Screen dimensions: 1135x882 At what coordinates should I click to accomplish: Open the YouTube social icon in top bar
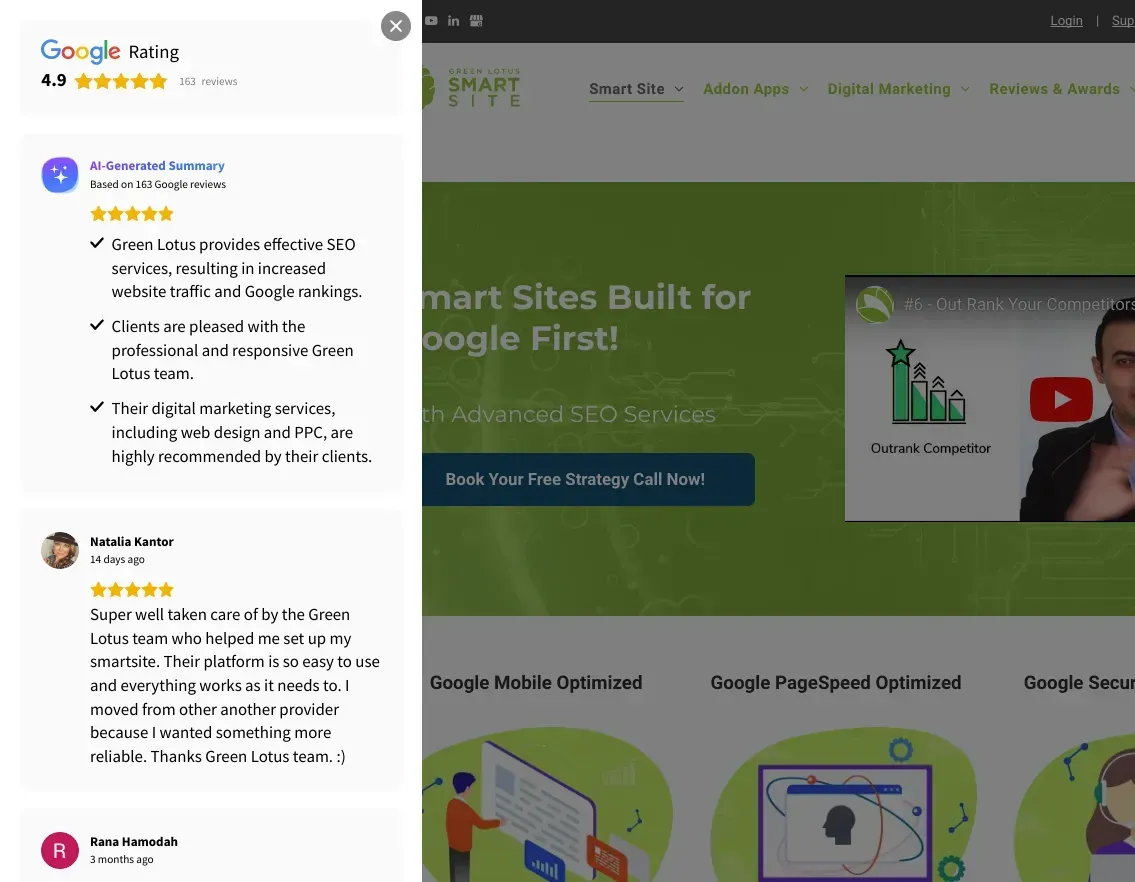coord(431,20)
